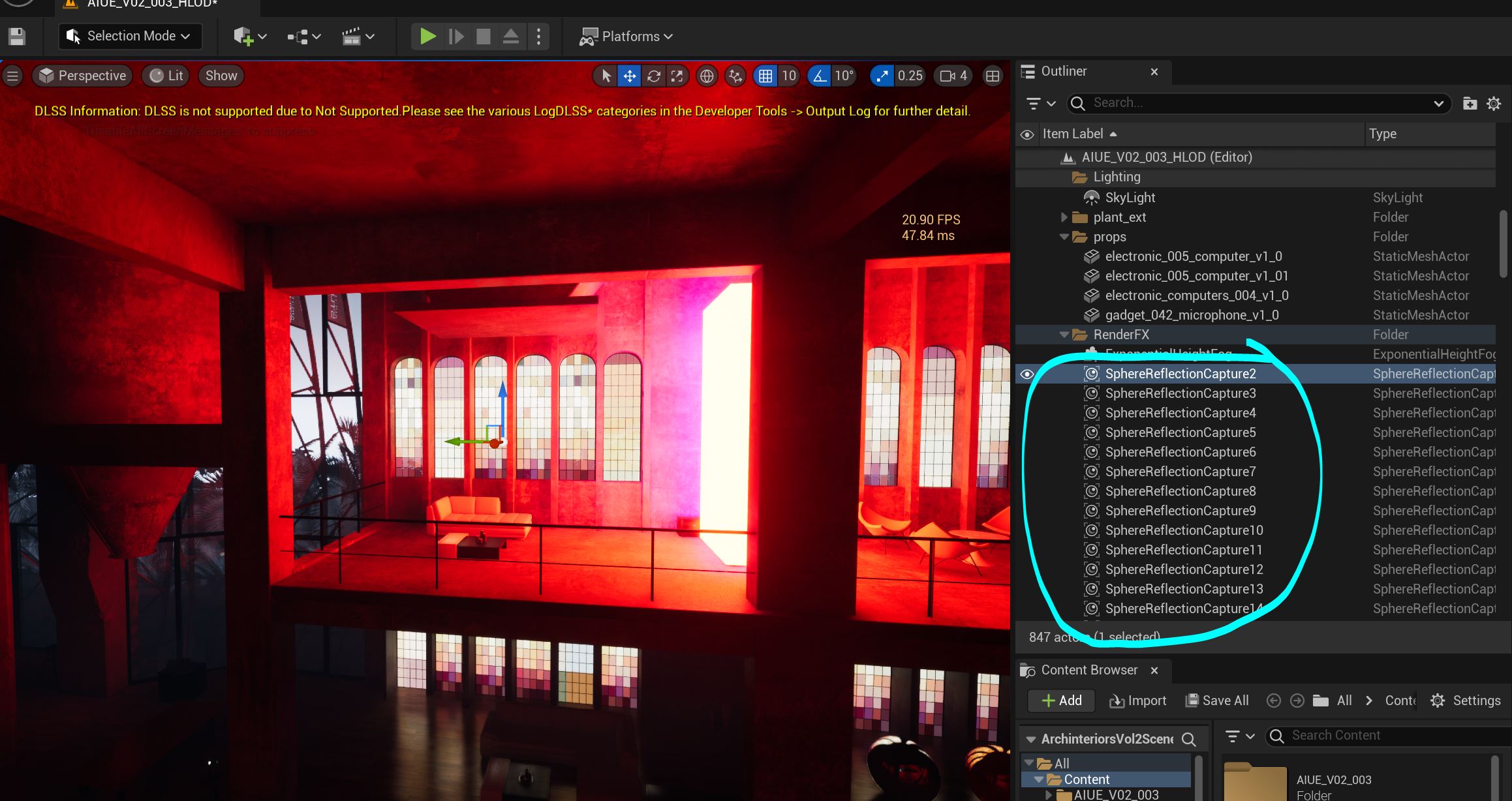Screen dimensions: 1512x801
Task: Open Platforms options in the main toolbar
Action: point(626,36)
